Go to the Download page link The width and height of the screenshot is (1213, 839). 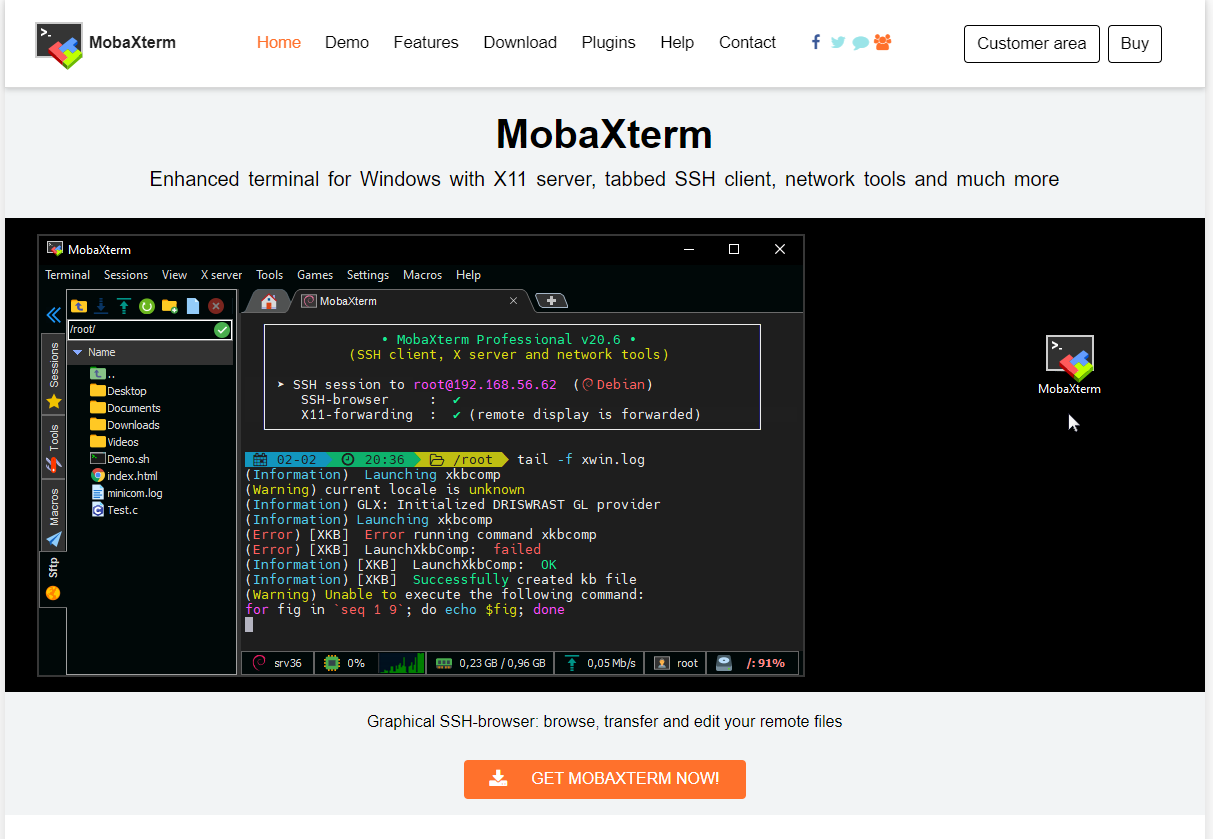pyautogui.click(x=520, y=43)
